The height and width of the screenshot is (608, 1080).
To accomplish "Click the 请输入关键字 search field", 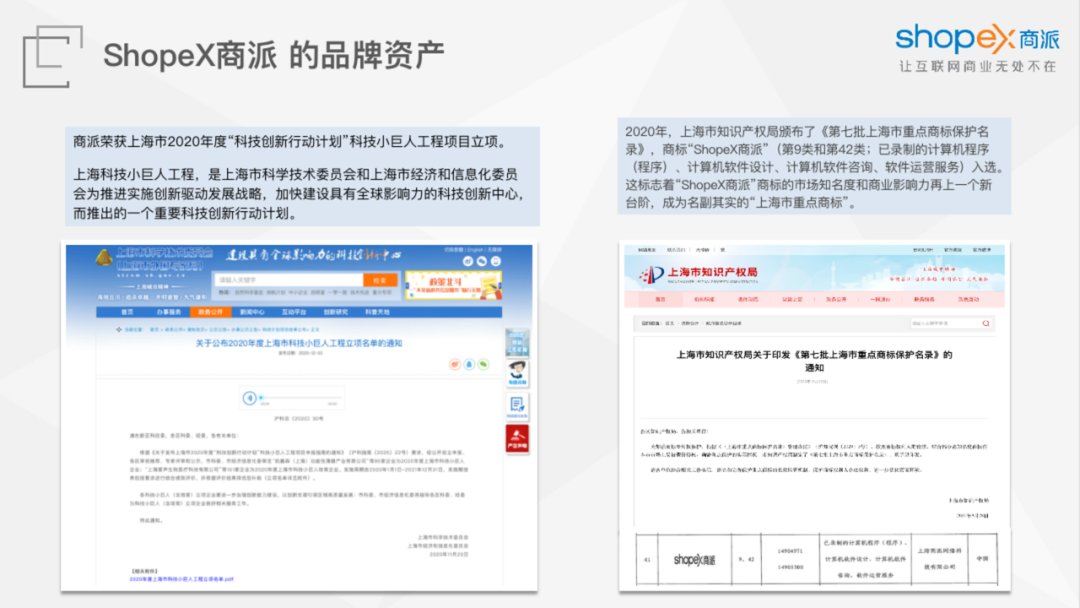I will 289,280.
